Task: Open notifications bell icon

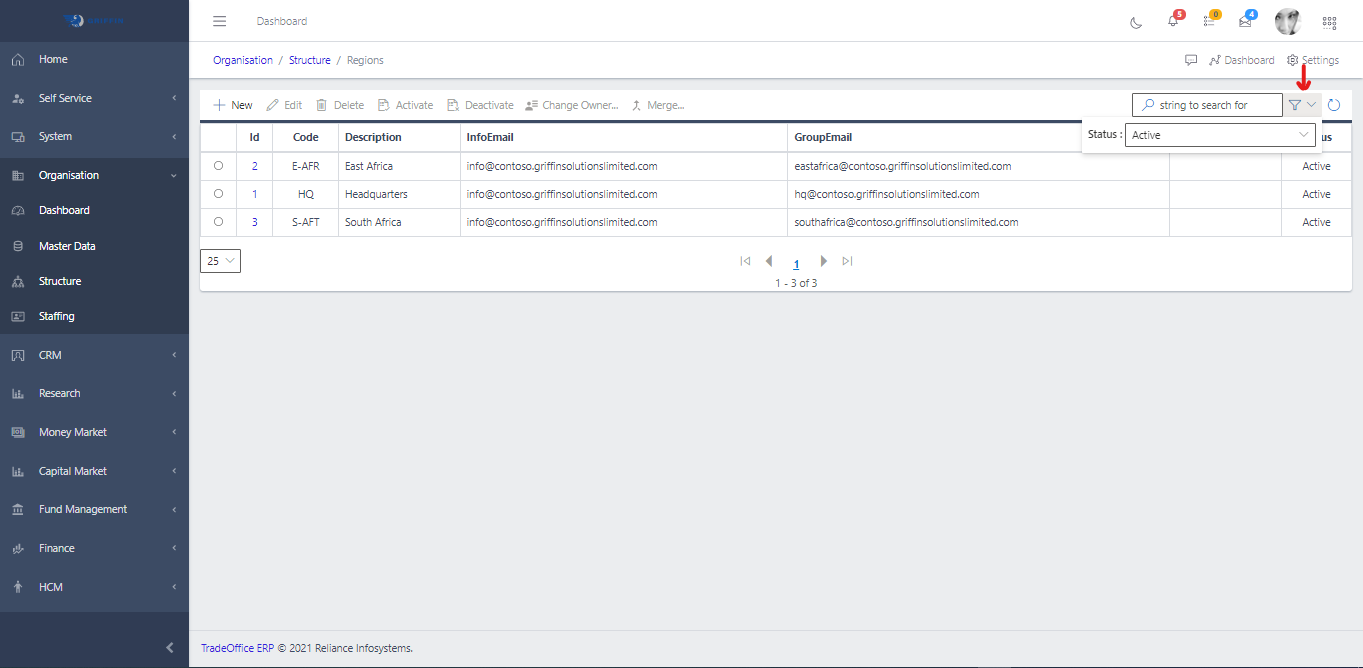Action: tap(1173, 21)
